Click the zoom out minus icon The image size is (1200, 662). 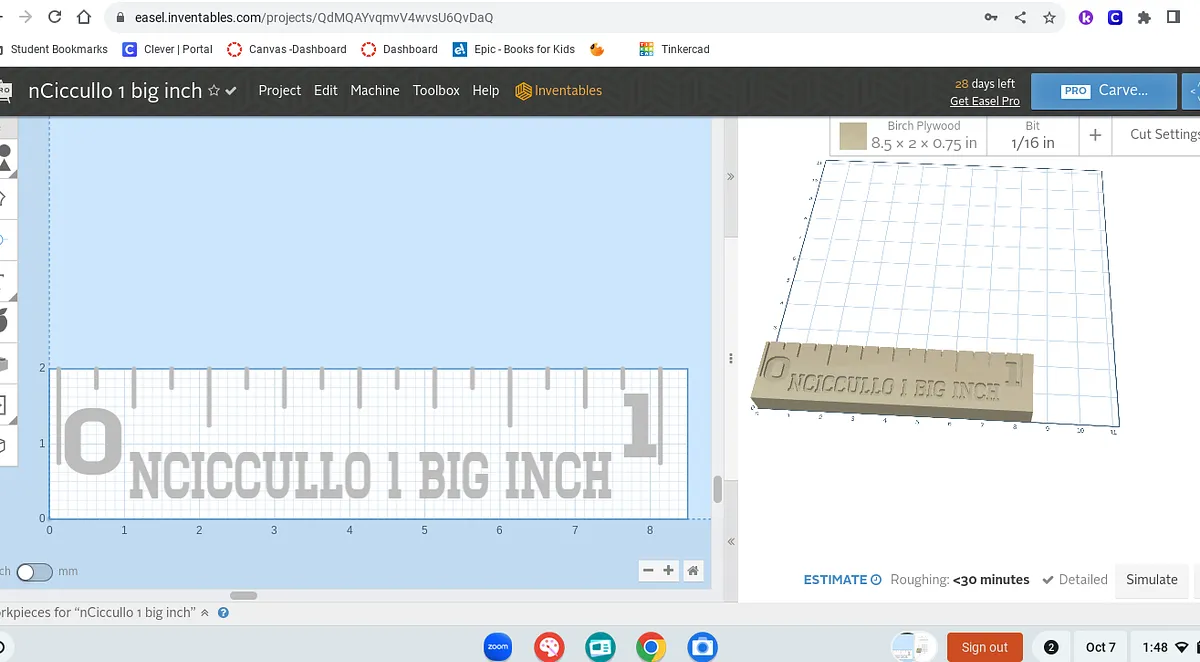pos(648,570)
